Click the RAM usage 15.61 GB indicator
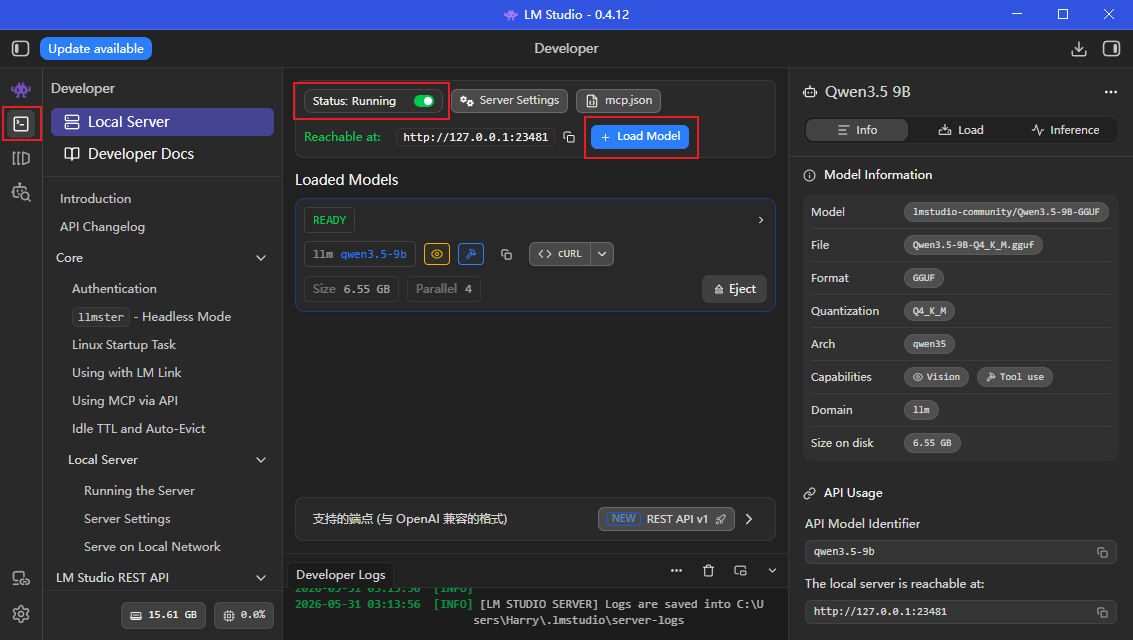Image resolution: width=1133 pixels, height=640 pixels. tap(163, 615)
